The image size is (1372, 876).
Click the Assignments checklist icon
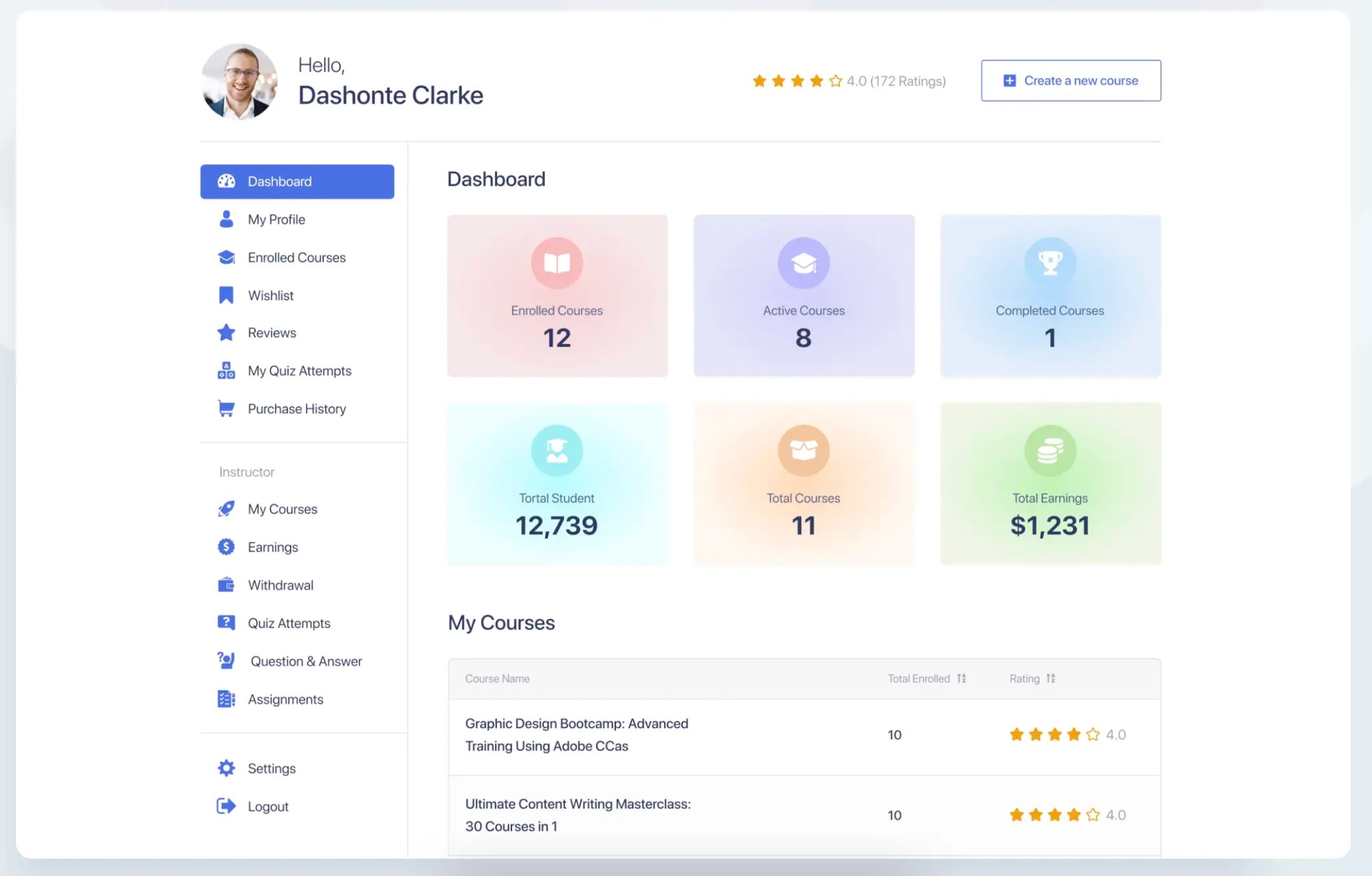coord(226,699)
